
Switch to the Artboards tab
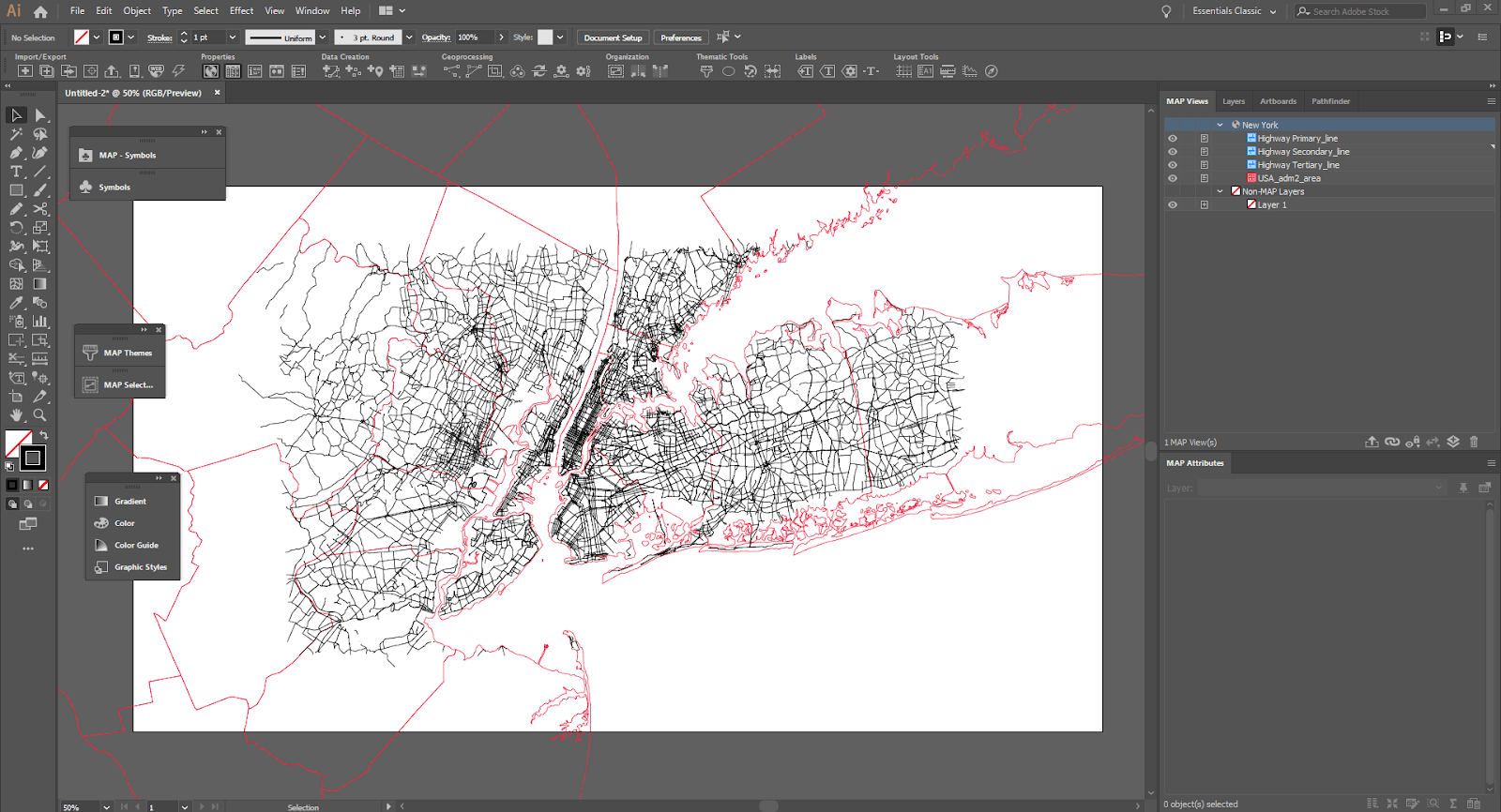(1278, 101)
